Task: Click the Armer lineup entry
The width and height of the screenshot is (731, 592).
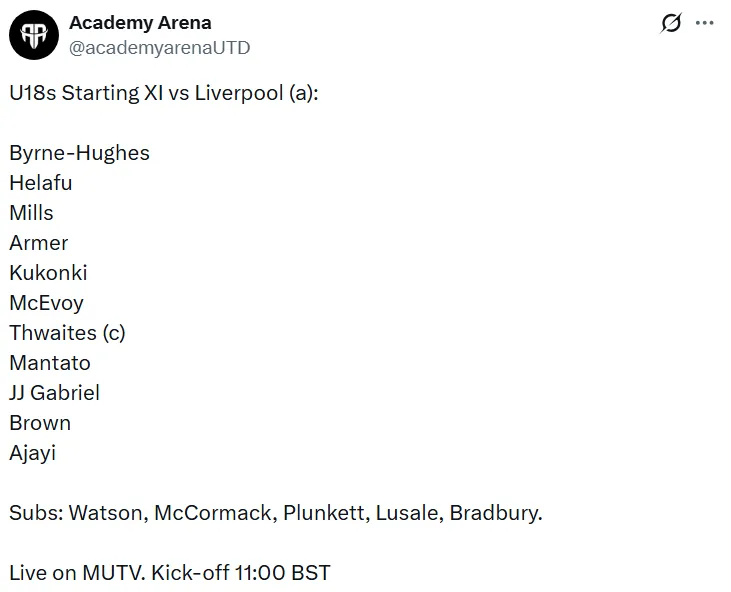Action: [x=39, y=243]
